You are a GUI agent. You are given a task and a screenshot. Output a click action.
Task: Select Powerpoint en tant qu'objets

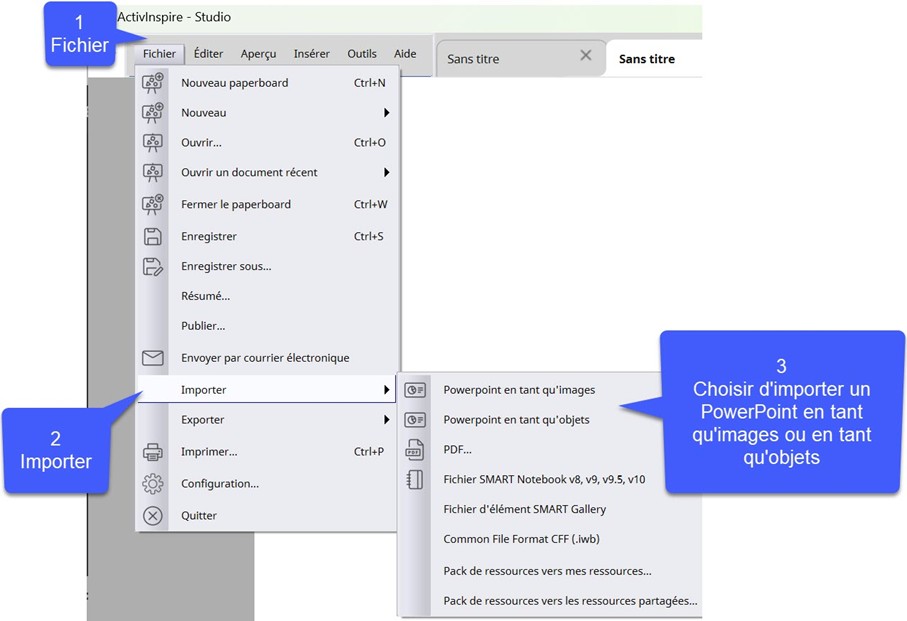(x=516, y=420)
